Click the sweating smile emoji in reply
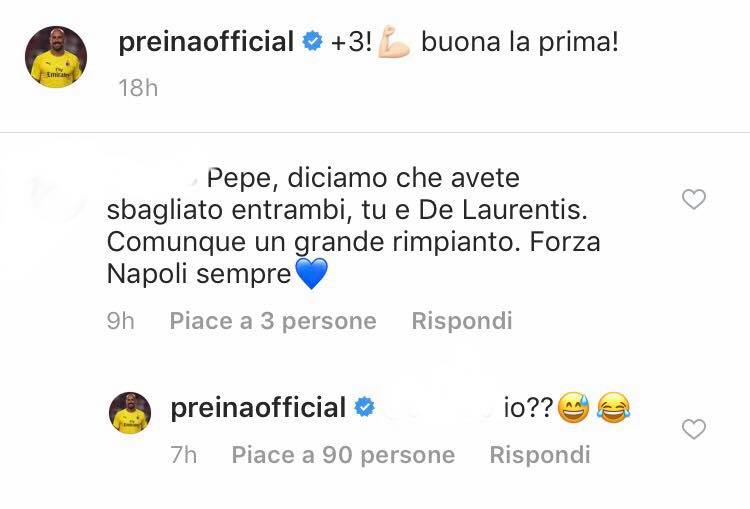The image size is (750, 509). click(574, 408)
